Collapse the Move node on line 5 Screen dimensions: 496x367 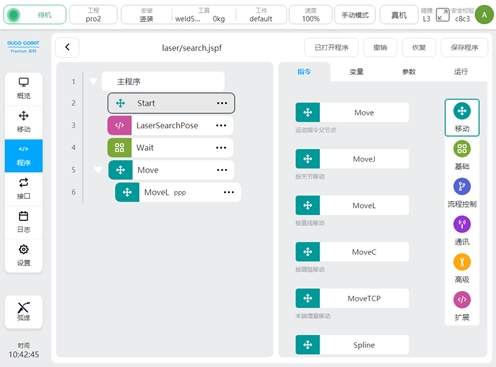tap(98, 170)
